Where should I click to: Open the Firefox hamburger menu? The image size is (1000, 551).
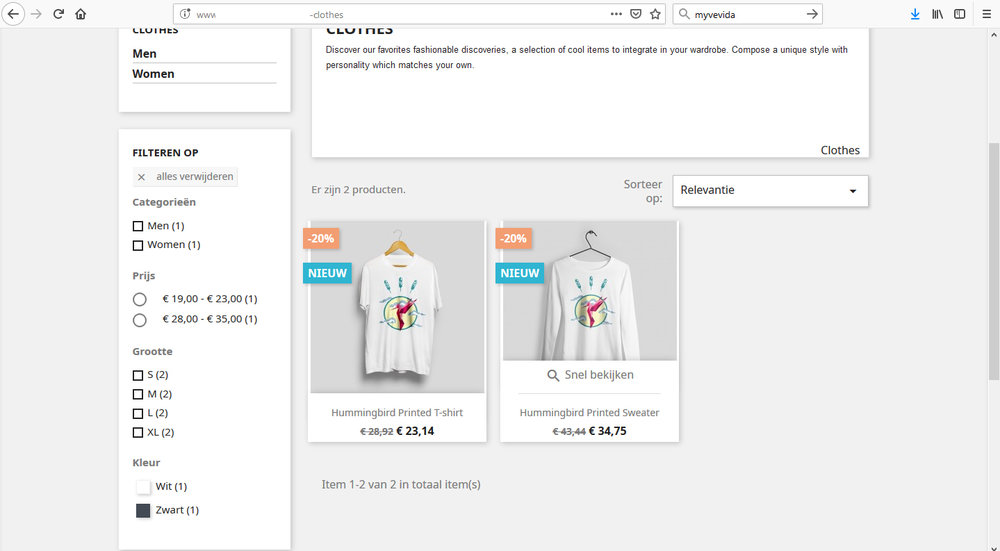(987, 14)
